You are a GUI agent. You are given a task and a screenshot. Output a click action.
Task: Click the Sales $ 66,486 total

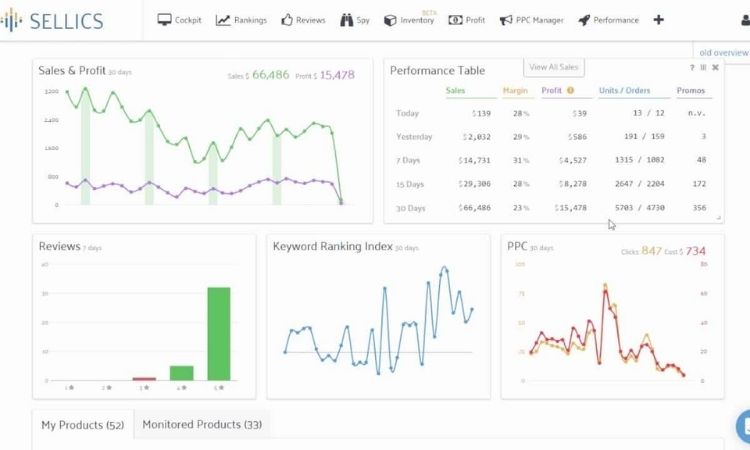pos(258,75)
